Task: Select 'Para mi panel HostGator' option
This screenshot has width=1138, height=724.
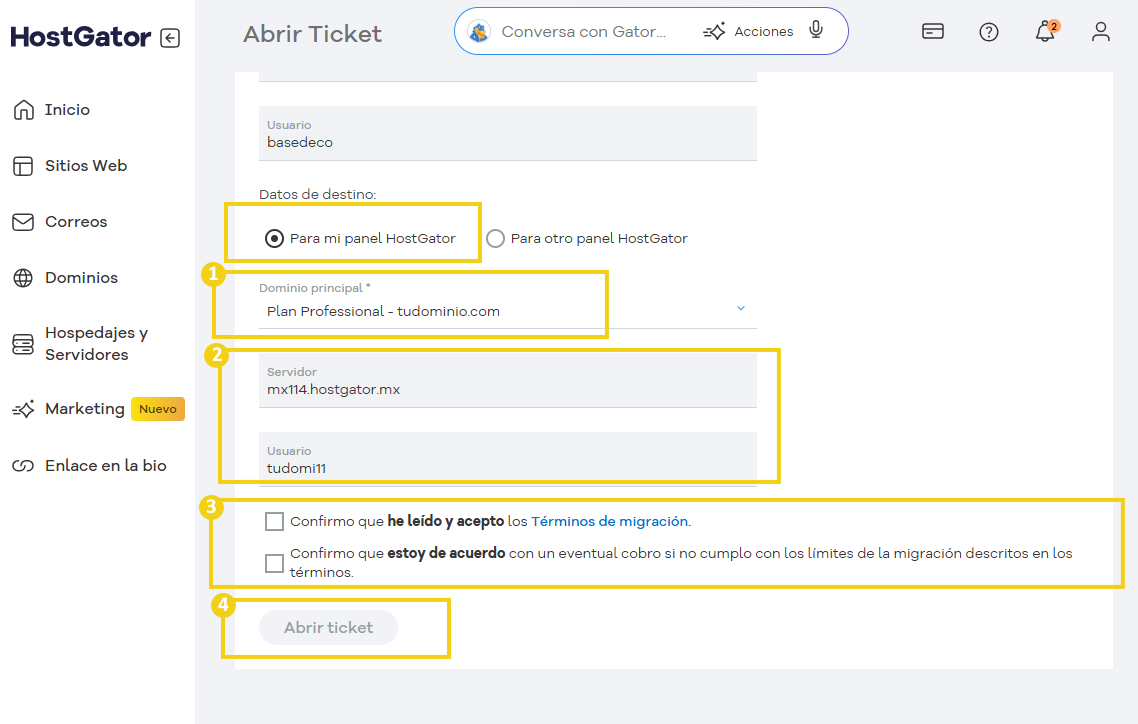Action: (273, 238)
